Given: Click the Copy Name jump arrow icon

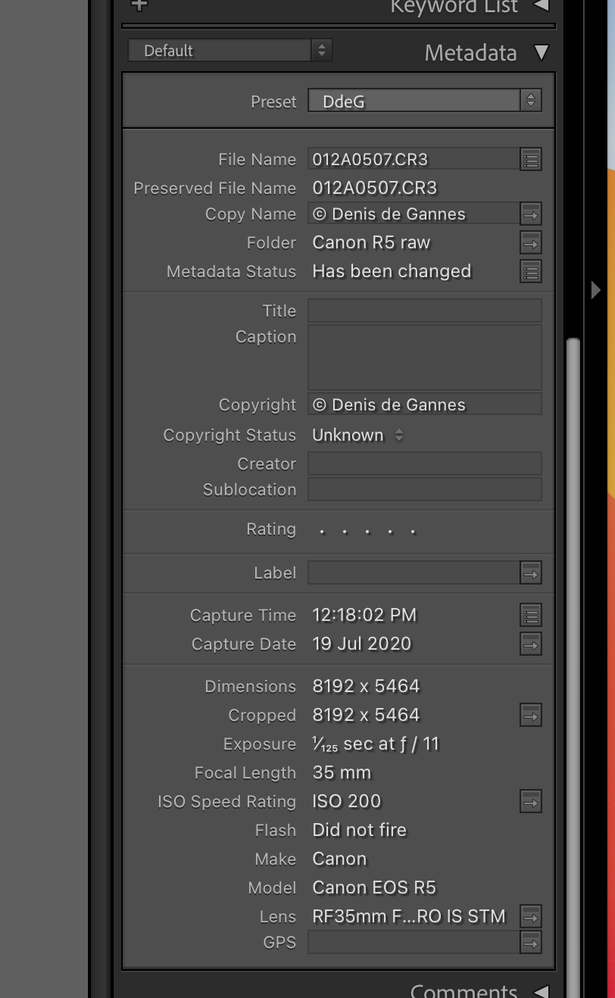Looking at the screenshot, I should (x=531, y=213).
